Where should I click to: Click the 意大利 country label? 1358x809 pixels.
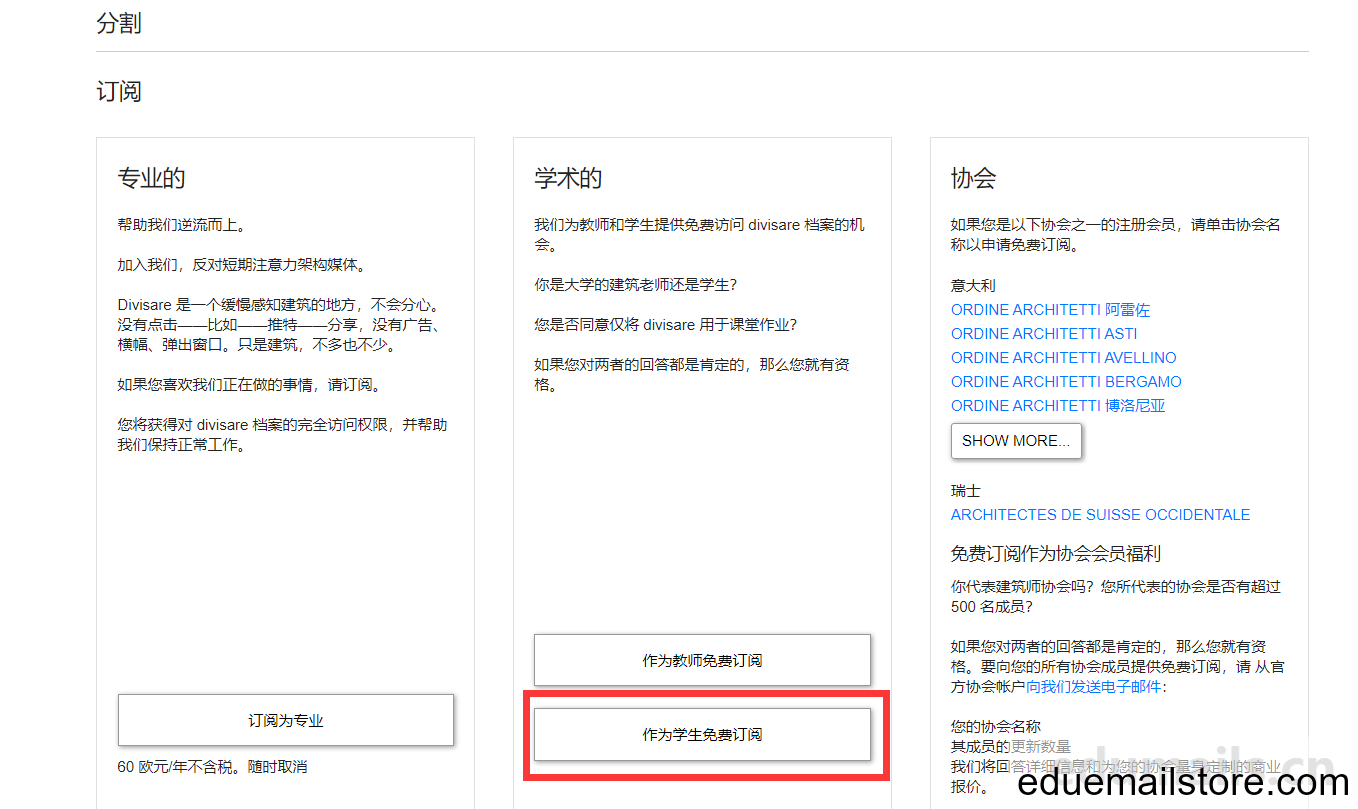click(x=973, y=286)
